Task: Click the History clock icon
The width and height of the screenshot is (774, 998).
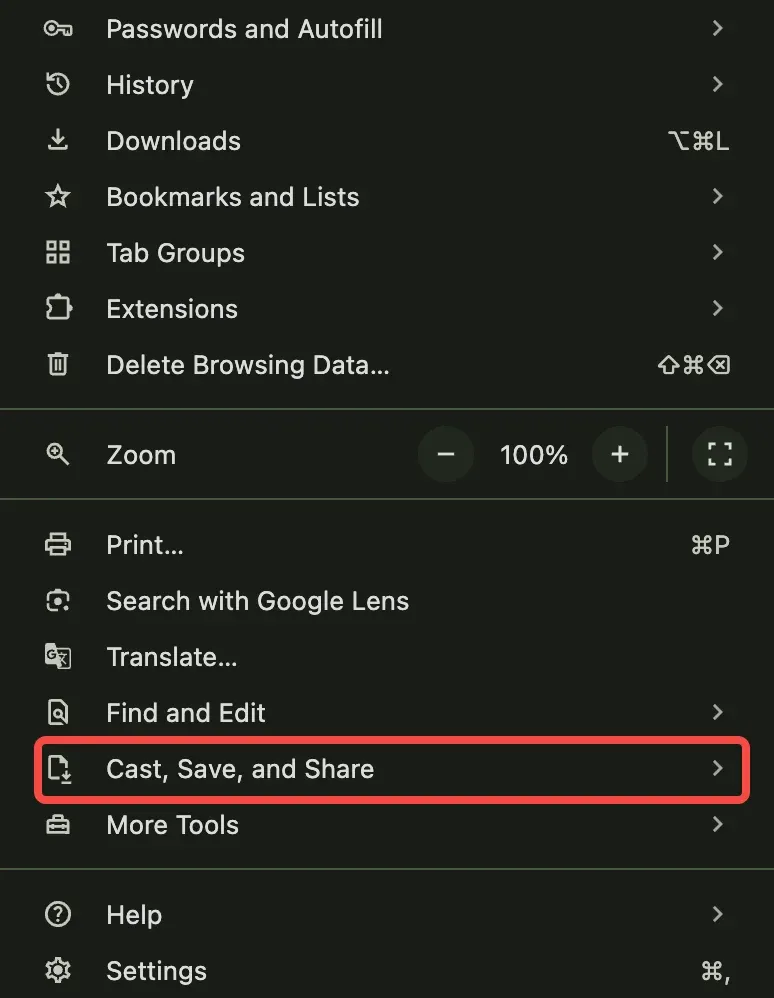Action: tap(58, 84)
